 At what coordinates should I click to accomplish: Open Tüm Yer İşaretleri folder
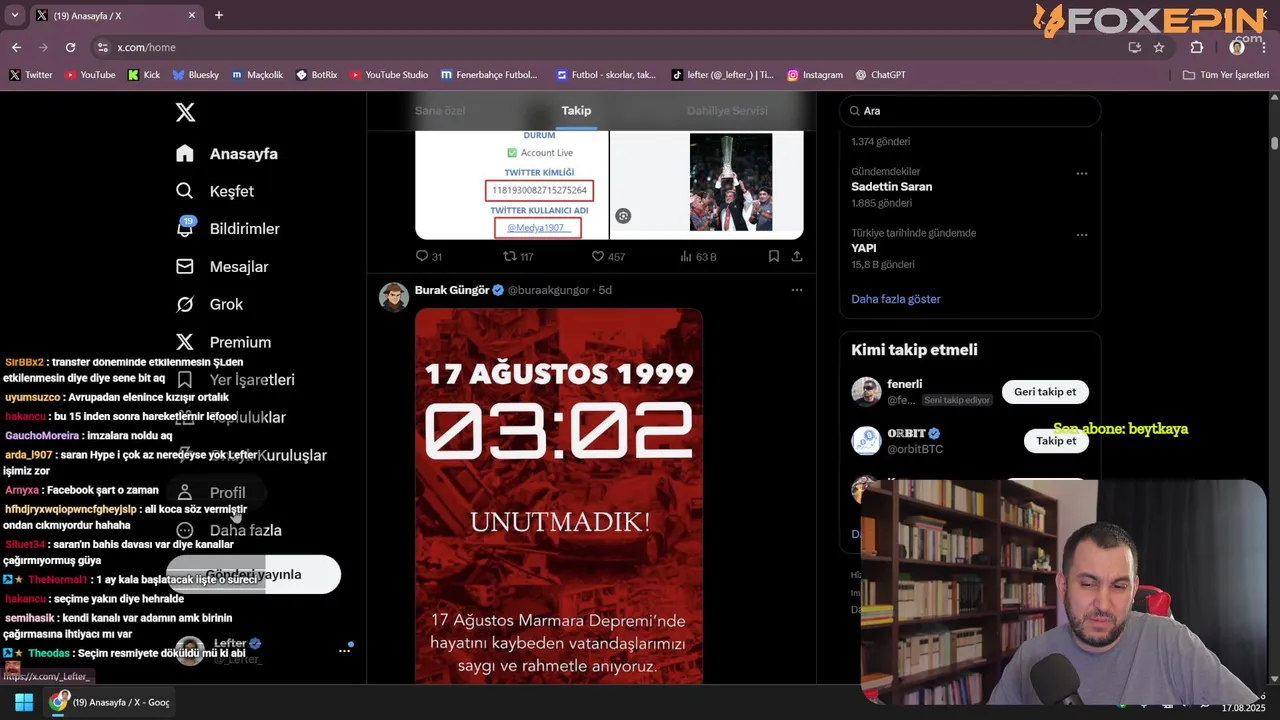click(x=1226, y=75)
